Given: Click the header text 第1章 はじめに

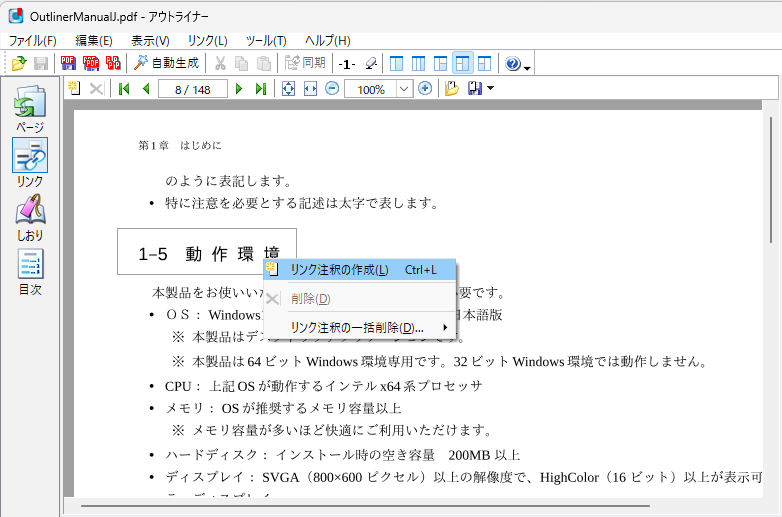Looking at the screenshot, I should pos(180,146).
